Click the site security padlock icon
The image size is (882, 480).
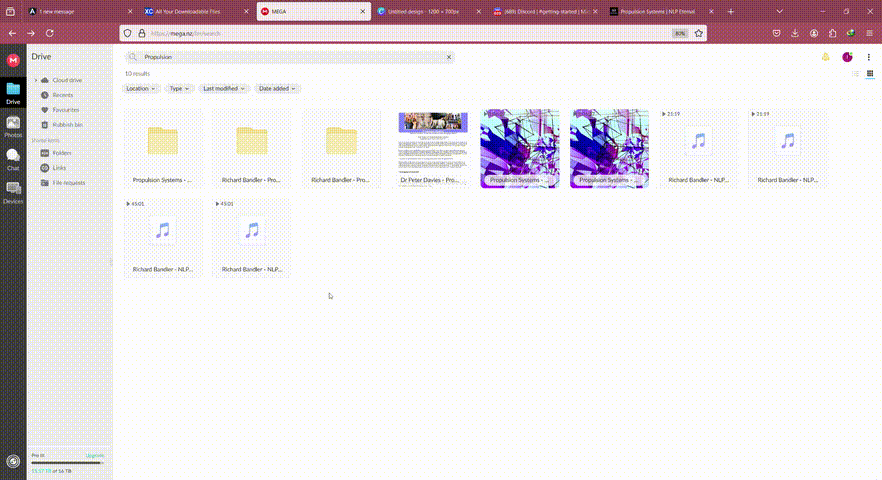[x=142, y=33]
